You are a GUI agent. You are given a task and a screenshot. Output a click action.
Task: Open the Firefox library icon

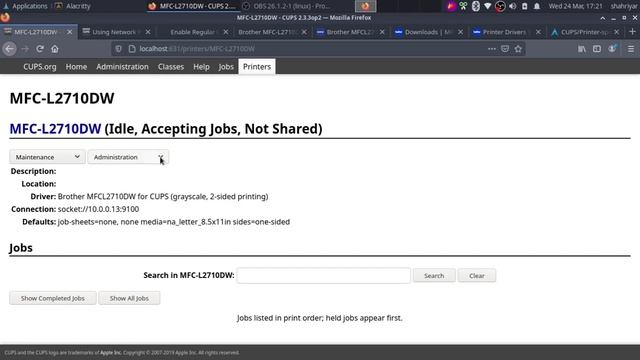(x=582, y=49)
